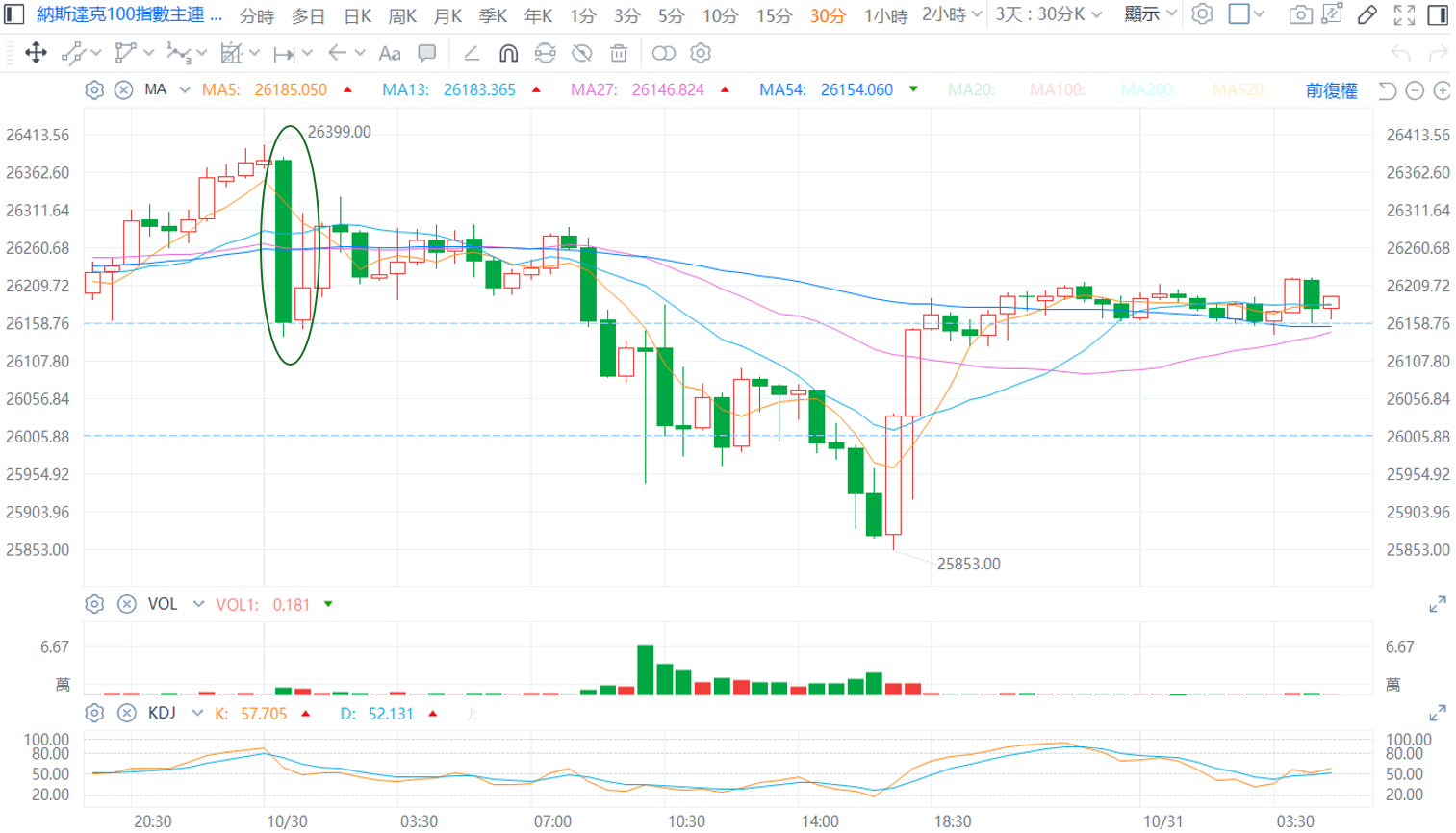
Task: Open MA indicator settings gear
Action: [x=94, y=89]
